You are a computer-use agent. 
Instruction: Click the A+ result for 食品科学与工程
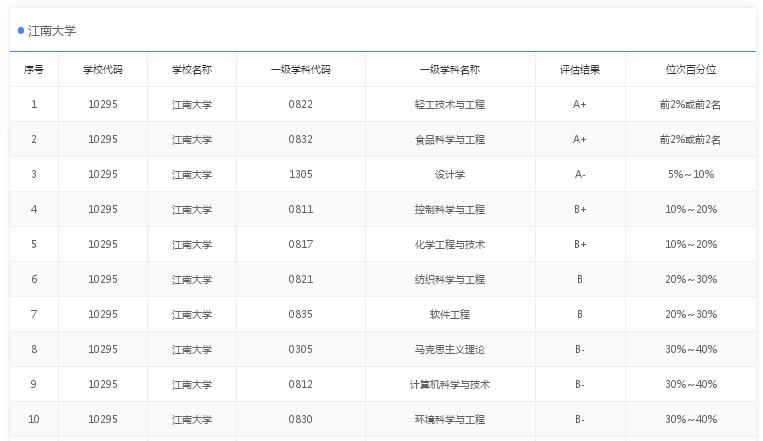click(x=580, y=139)
